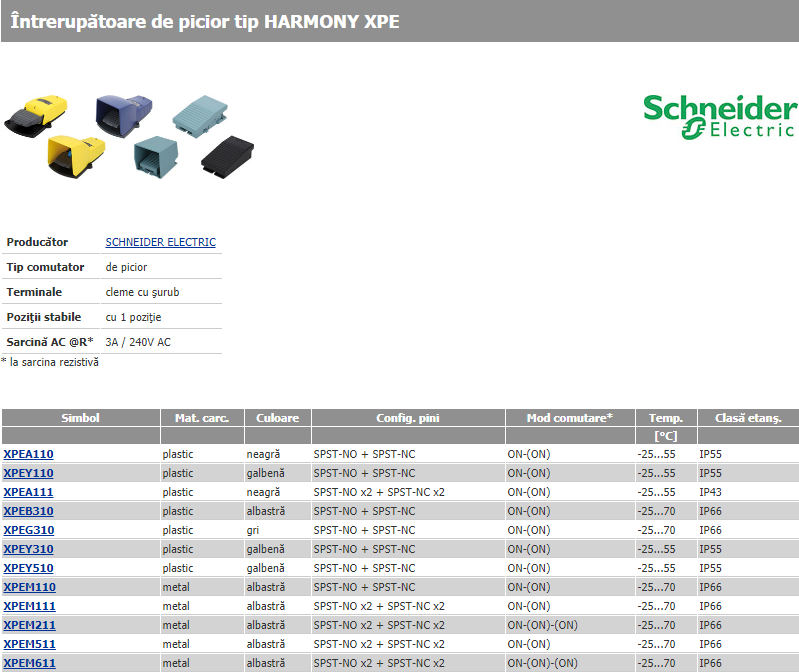Click the '3A / 240V AC' load value
799x672 pixels.
pyautogui.click(x=138, y=342)
